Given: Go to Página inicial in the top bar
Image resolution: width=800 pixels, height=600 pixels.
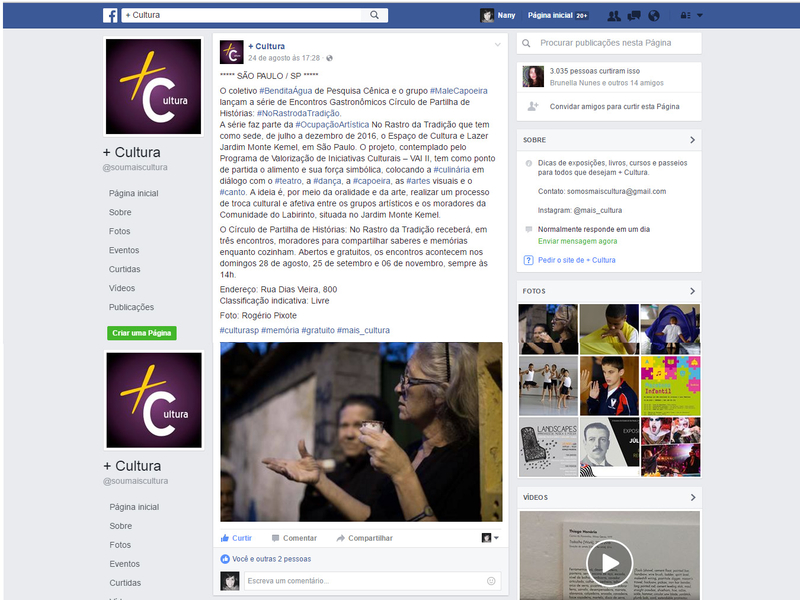Looking at the screenshot, I should pos(550,16).
